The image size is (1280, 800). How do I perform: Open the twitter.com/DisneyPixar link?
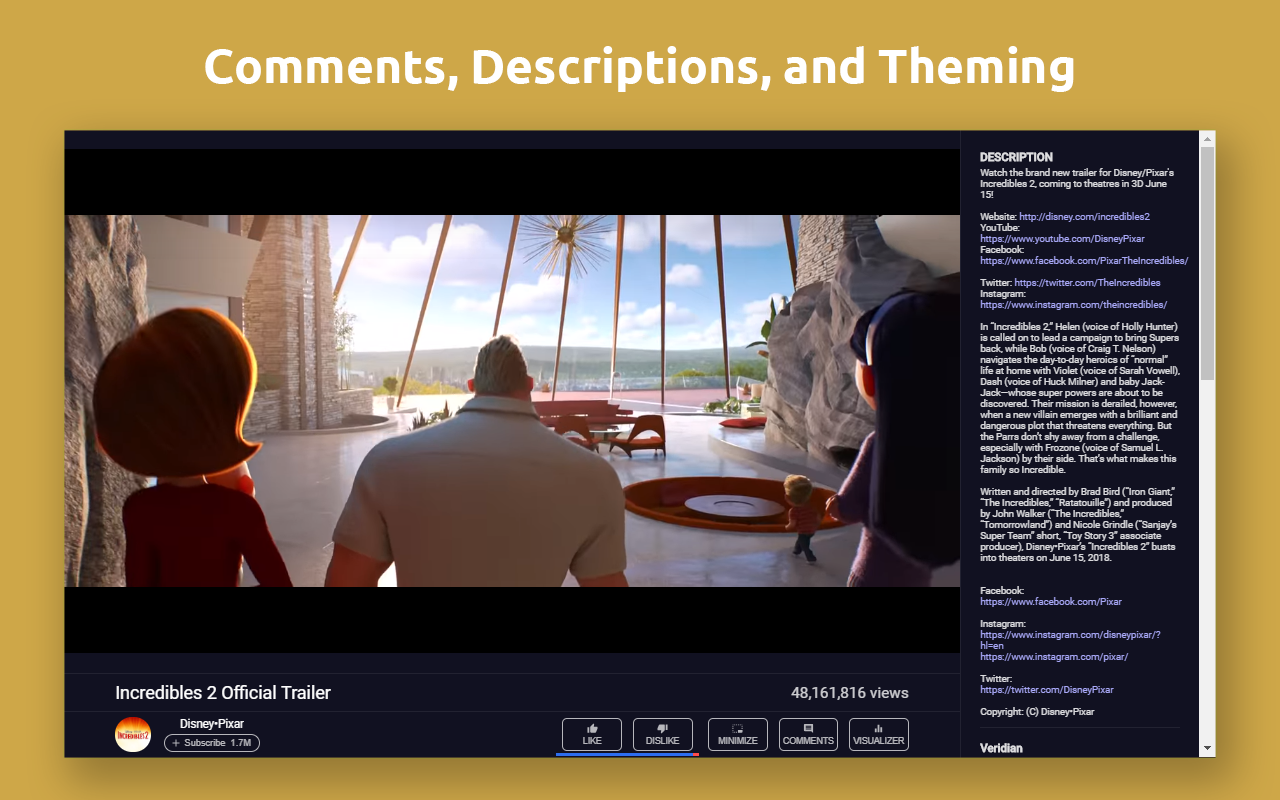coord(1046,690)
